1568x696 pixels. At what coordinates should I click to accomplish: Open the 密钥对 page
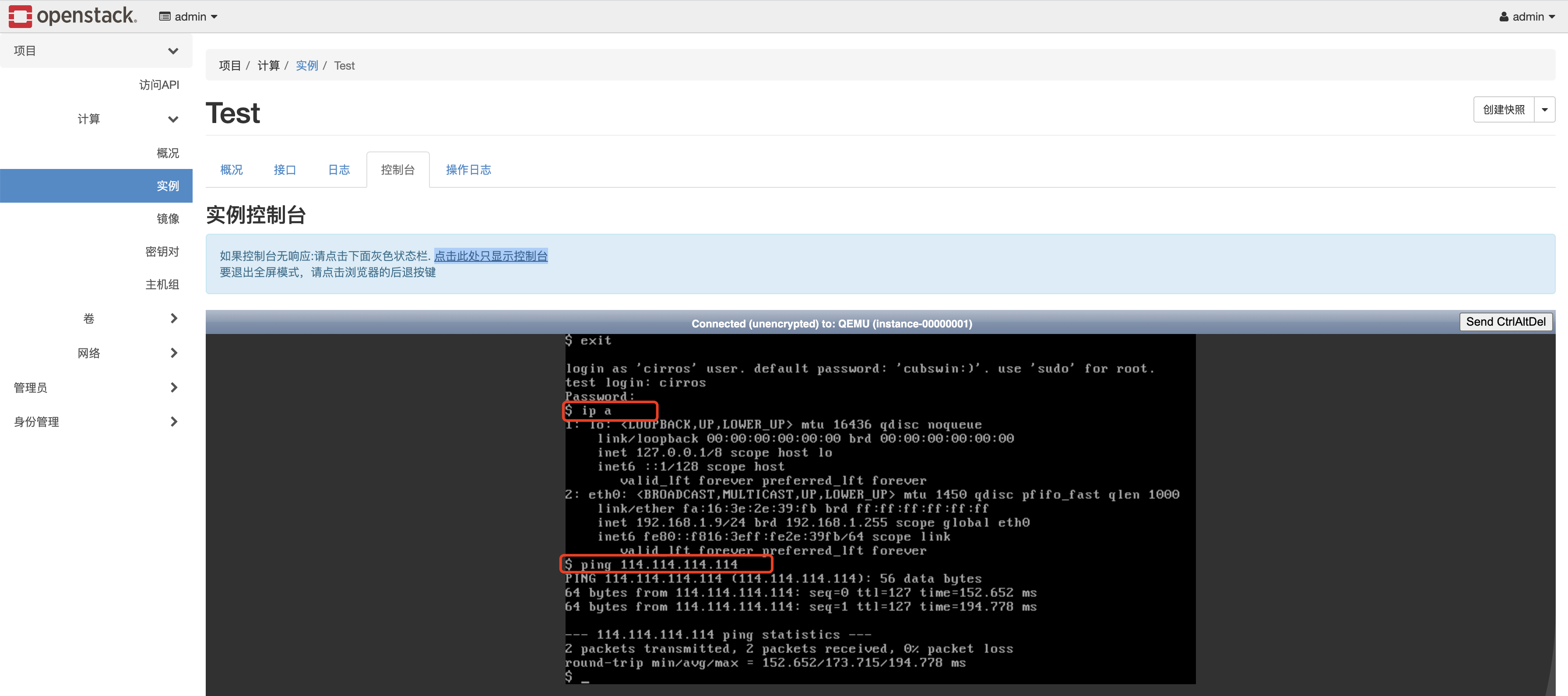[x=162, y=251]
